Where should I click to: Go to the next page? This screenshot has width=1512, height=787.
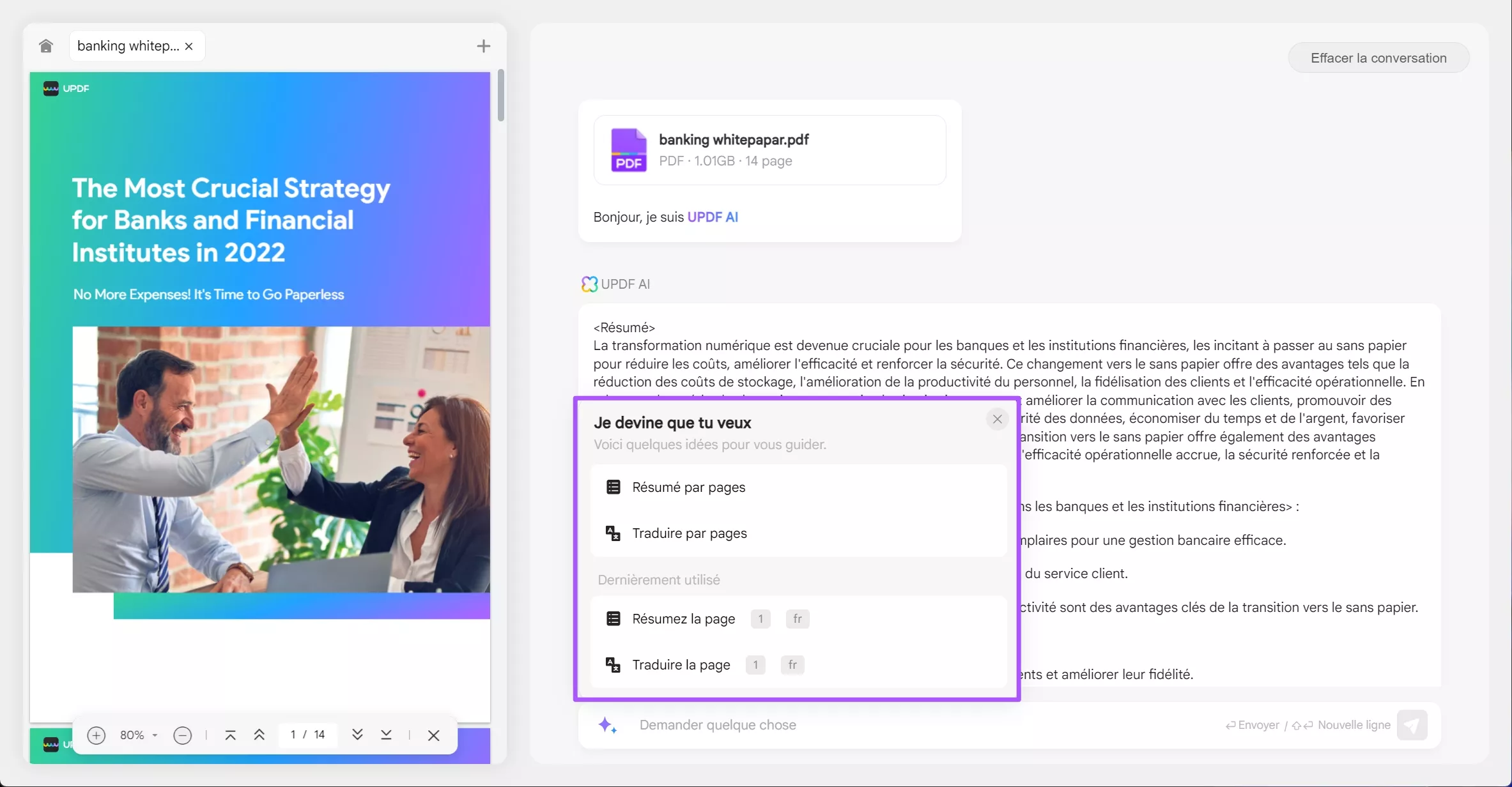tap(357, 735)
